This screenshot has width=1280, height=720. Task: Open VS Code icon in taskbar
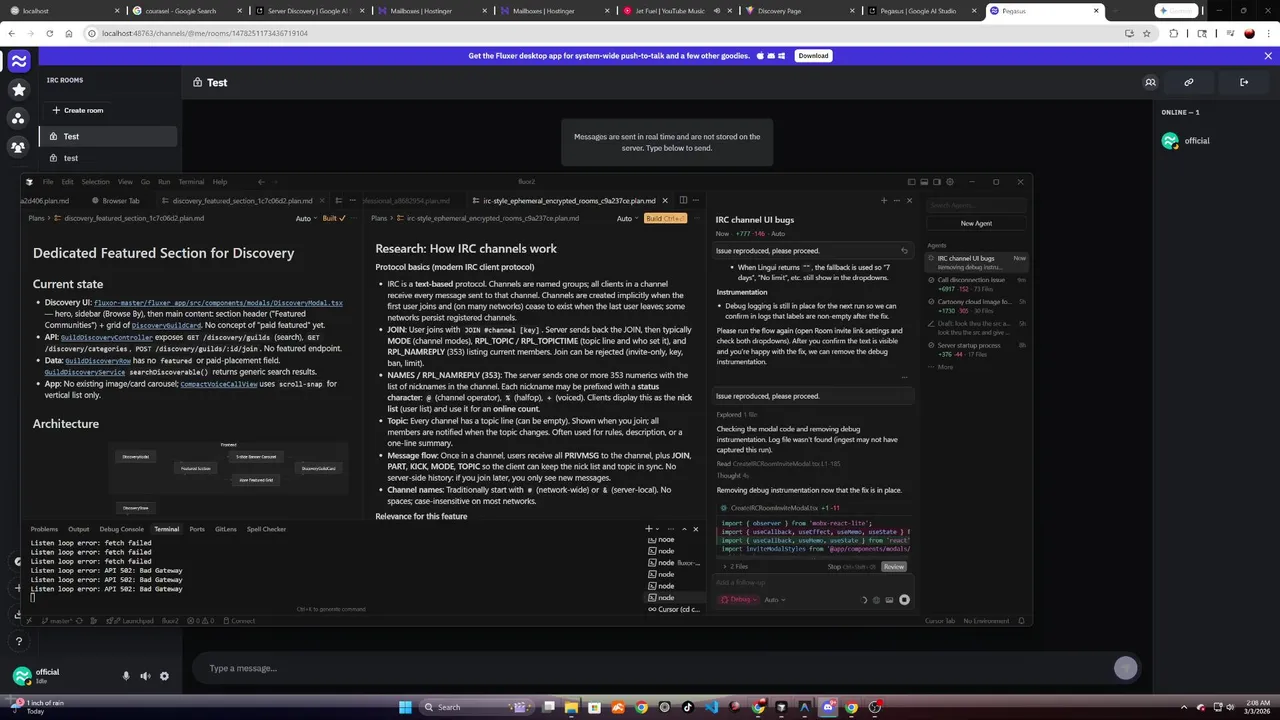pyautogui.click(x=711, y=707)
